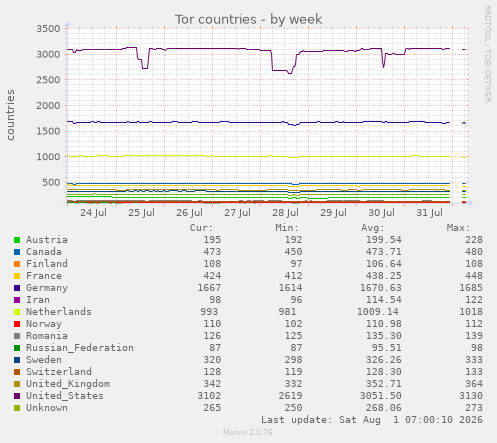Click the 'Austria' legend label
Screen dimensions: 497x443
pyautogui.click(x=47, y=240)
